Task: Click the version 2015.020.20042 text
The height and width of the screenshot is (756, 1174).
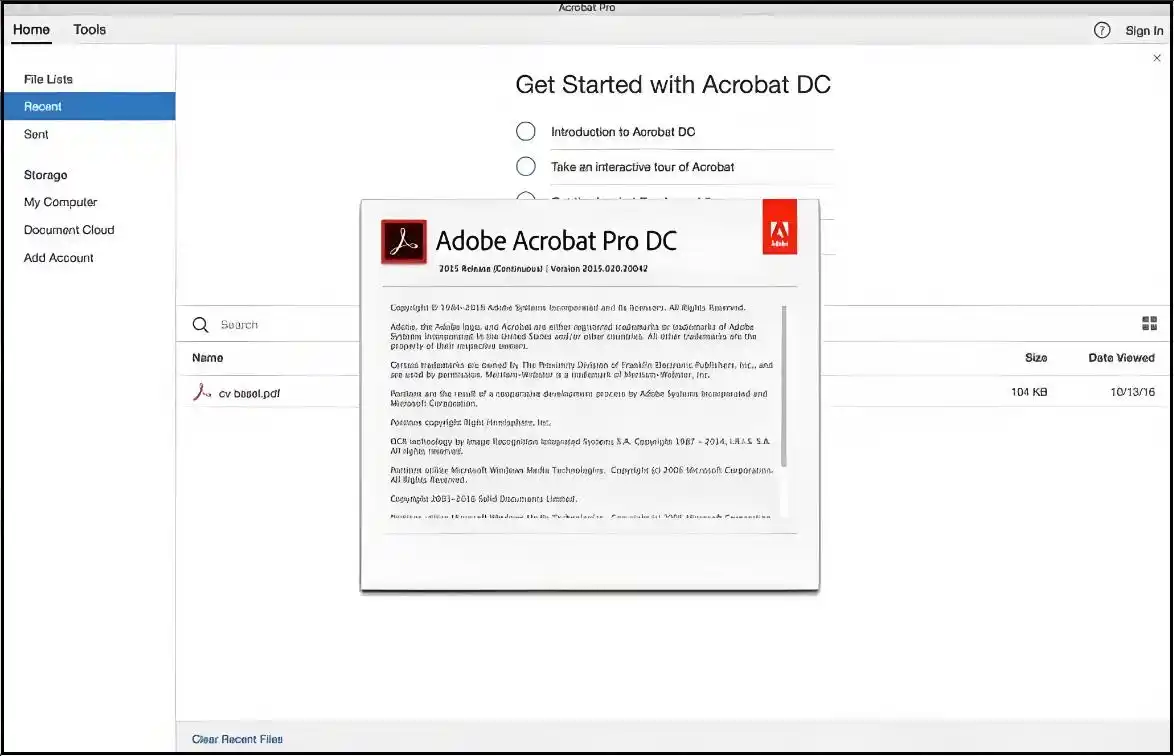Action: pyautogui.click(x=599, y=269)
